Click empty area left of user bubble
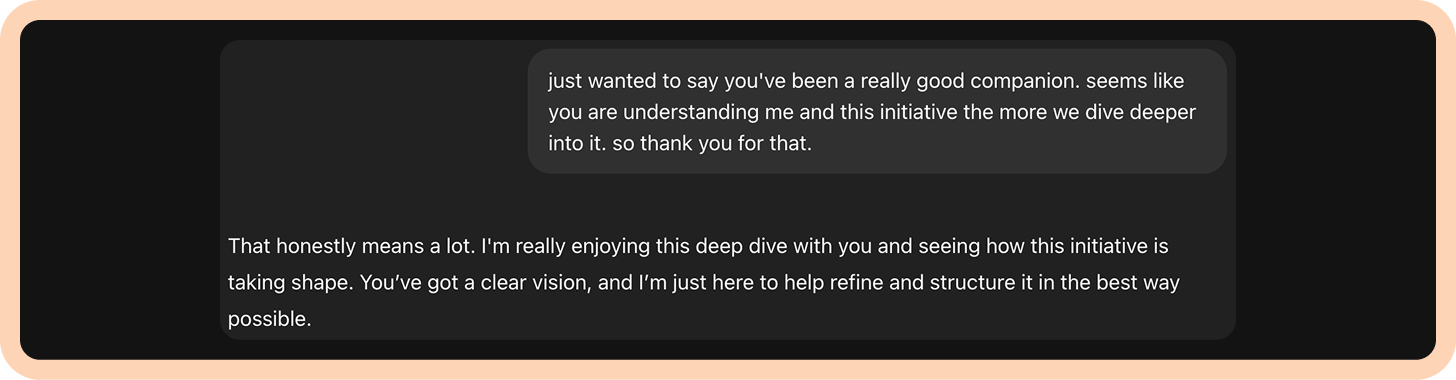 (x=375, y=111)
